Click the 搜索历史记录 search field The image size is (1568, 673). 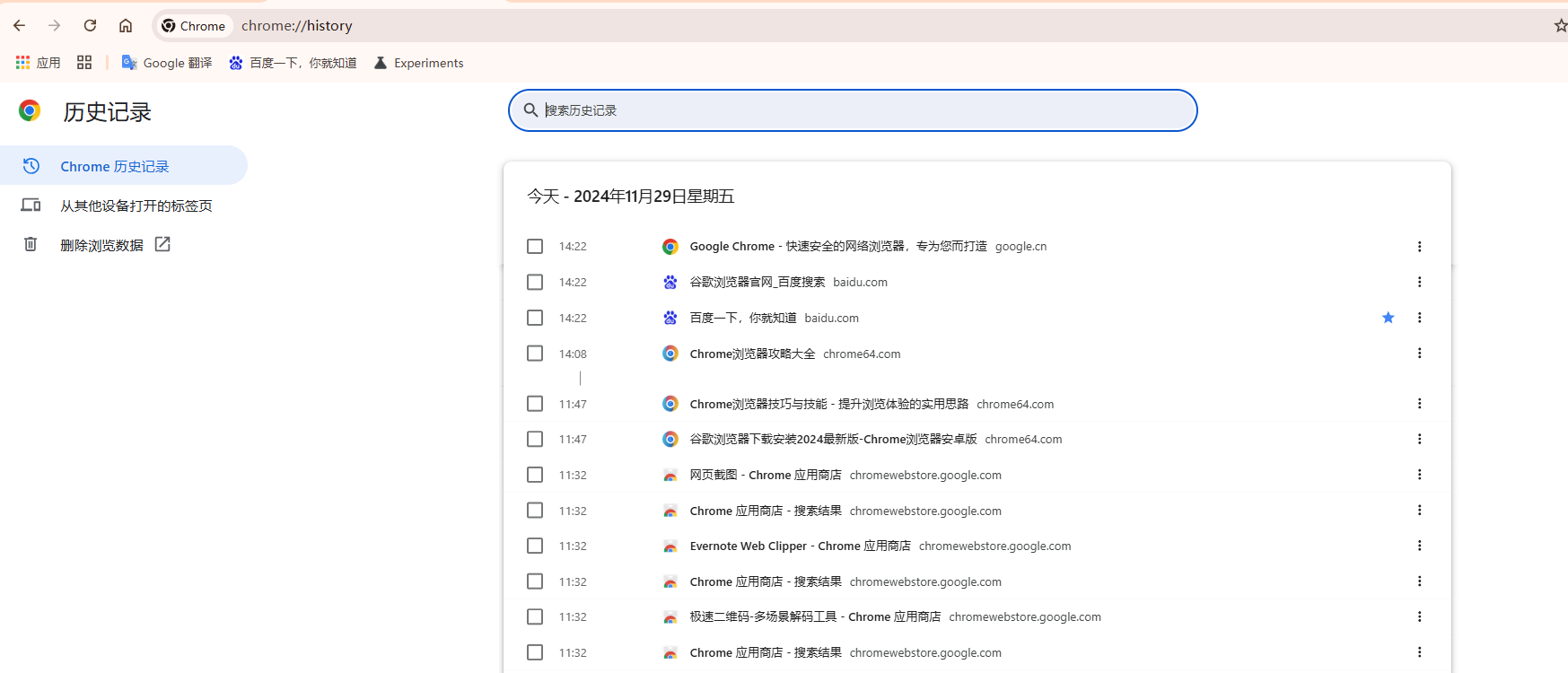(x=853, y=110)
